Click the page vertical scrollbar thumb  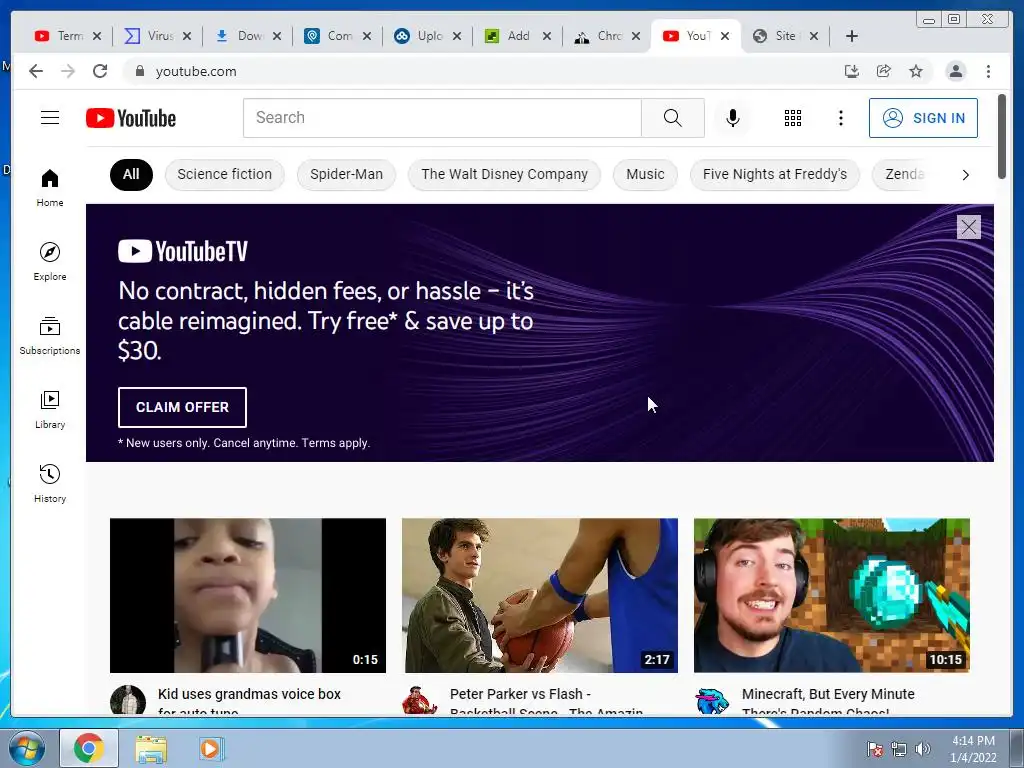coord(1002,136)
